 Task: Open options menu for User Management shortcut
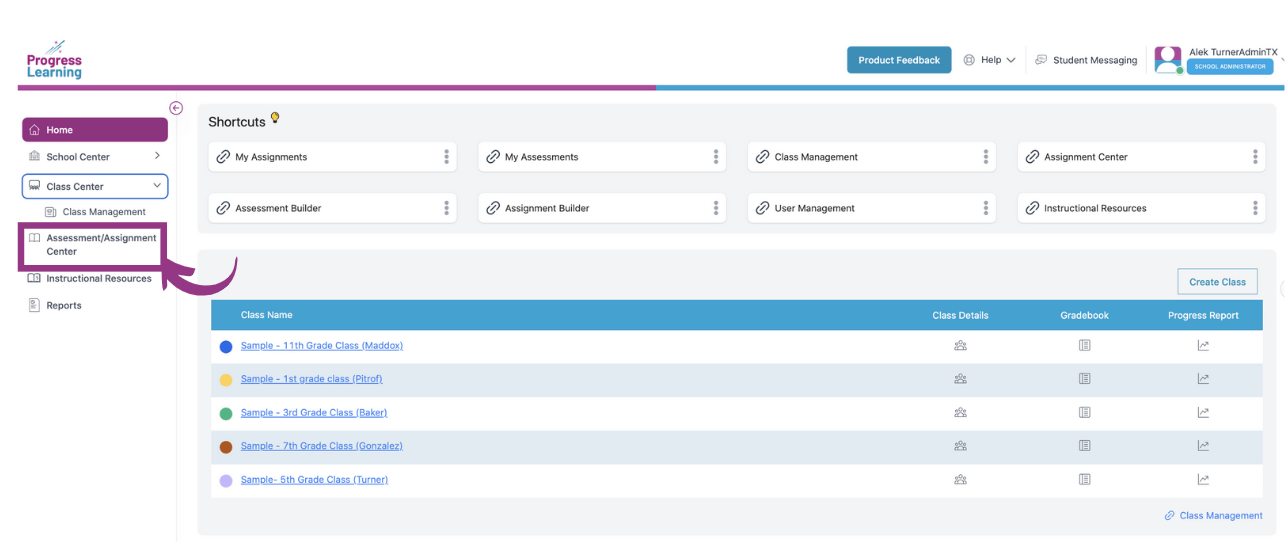click(x=986, y=208)
